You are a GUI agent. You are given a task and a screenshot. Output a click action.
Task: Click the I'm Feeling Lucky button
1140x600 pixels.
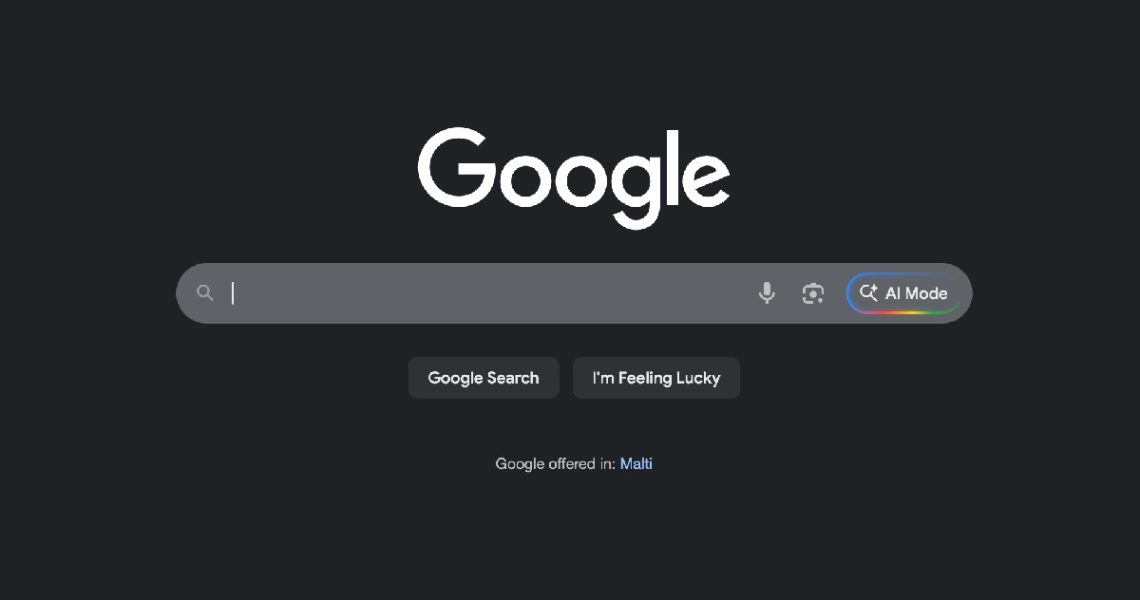tap(657, 377)
